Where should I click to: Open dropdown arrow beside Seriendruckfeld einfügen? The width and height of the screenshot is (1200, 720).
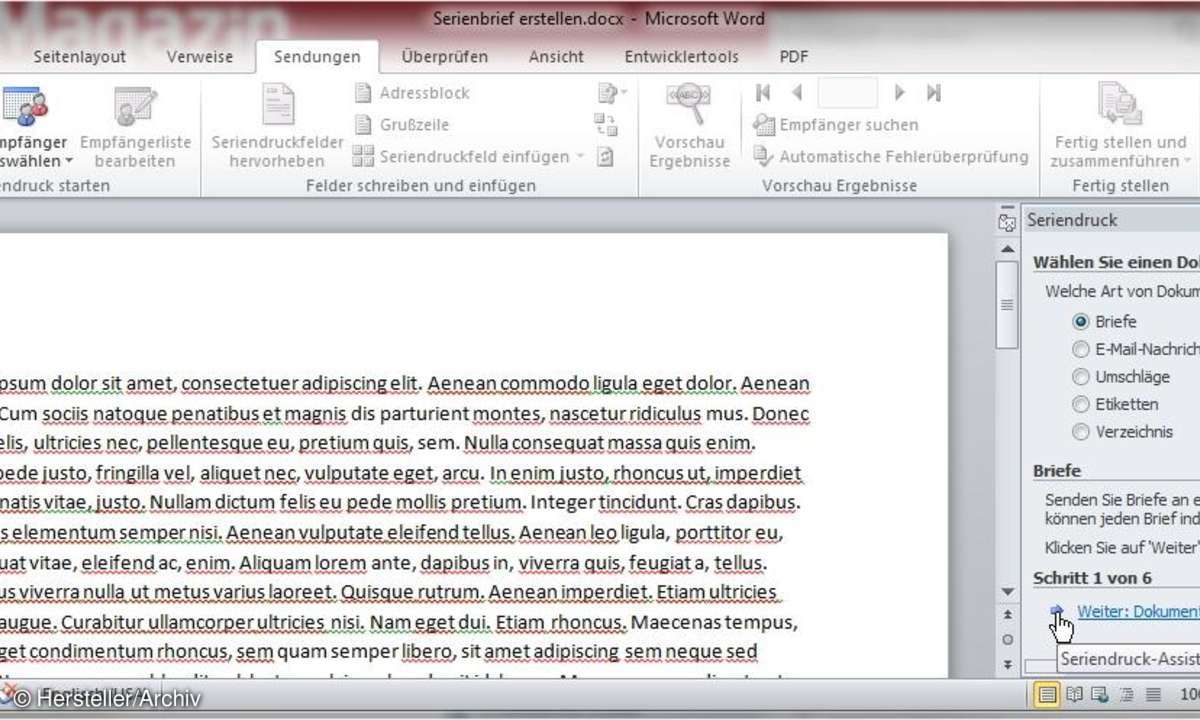pyautogui.click(x=580, y=157)
